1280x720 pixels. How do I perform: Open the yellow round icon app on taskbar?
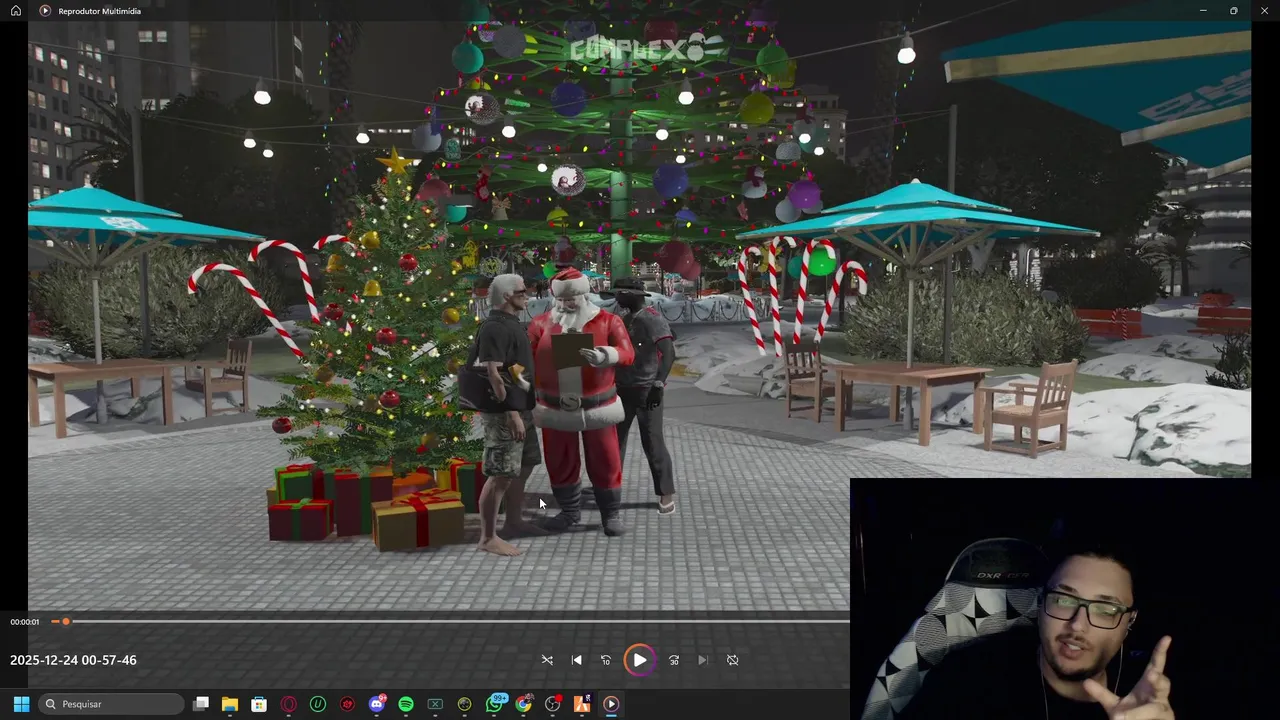[x=464, y=704]
